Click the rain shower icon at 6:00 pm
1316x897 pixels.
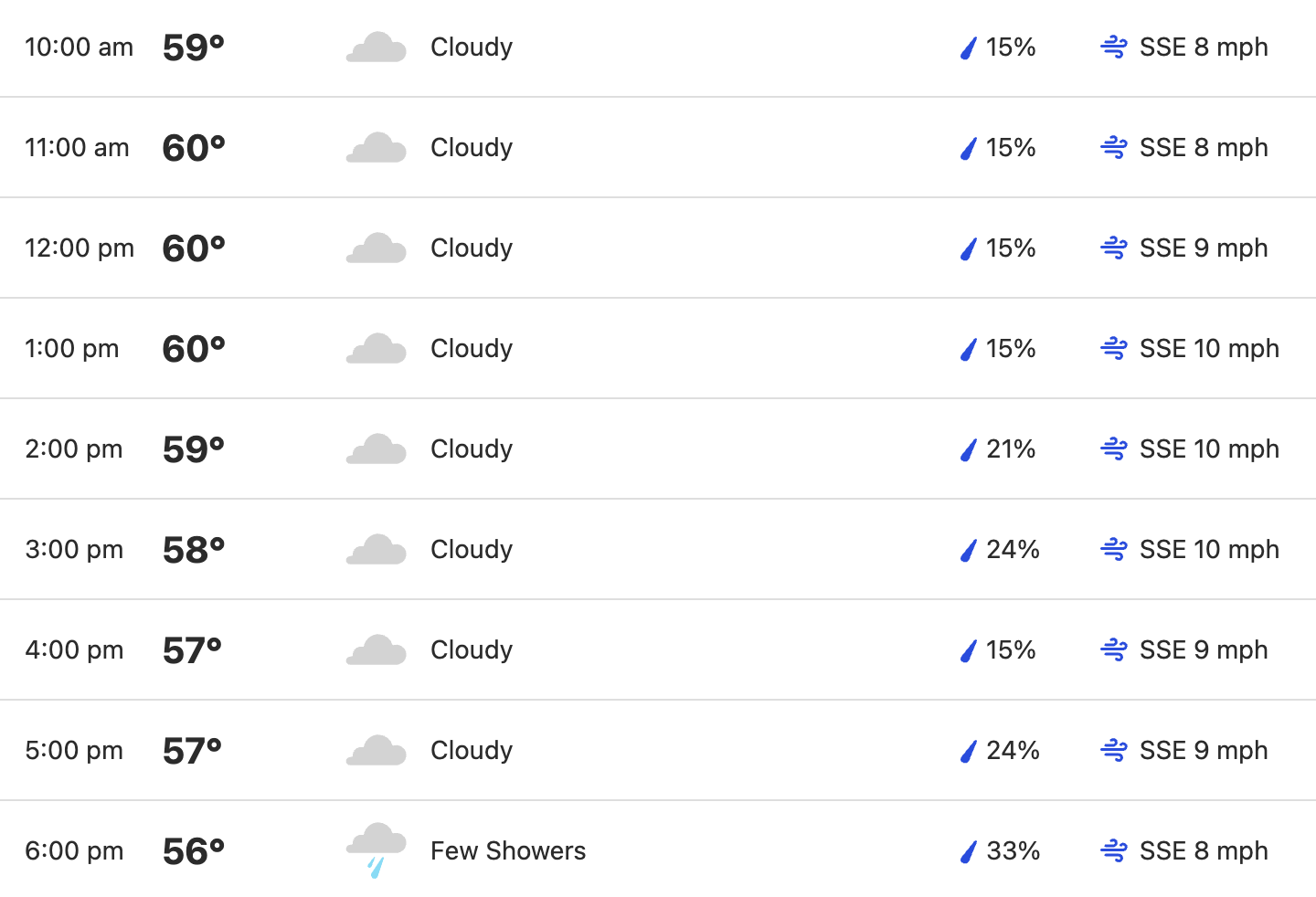pyautogui.click(x=376, y=850)
